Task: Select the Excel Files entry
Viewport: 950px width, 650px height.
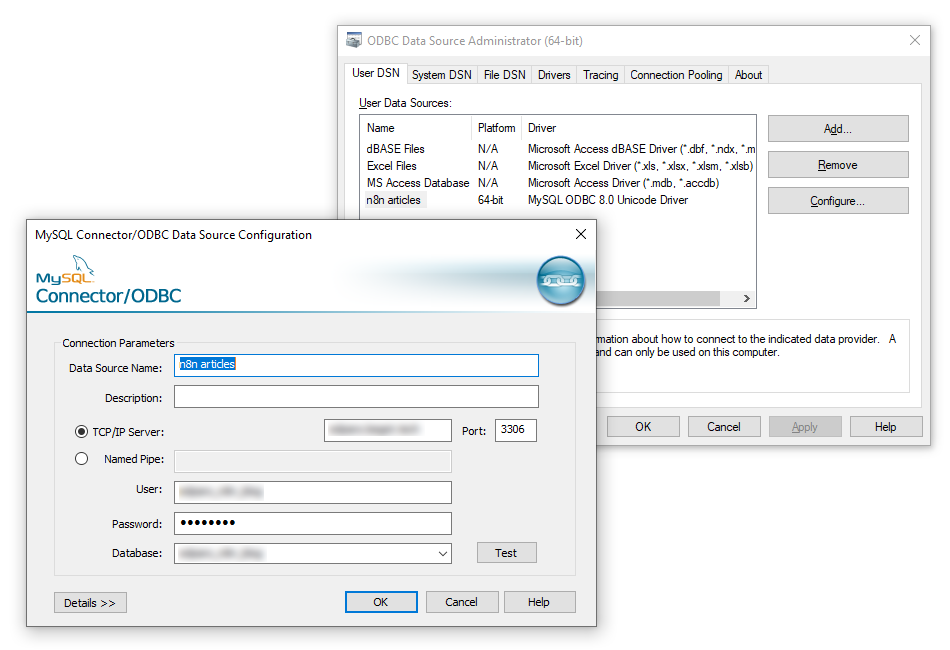Action: coord(393,165)
